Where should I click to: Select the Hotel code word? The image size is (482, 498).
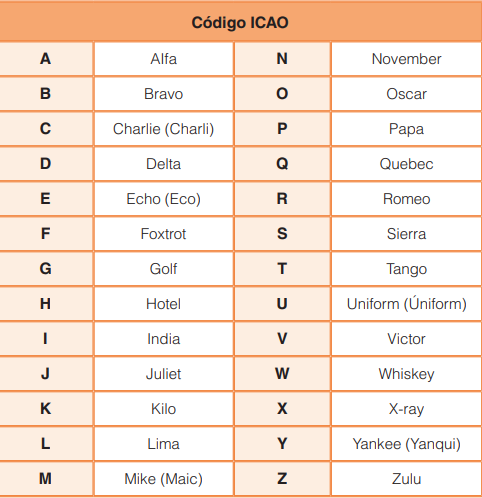[x=164, y=304]
